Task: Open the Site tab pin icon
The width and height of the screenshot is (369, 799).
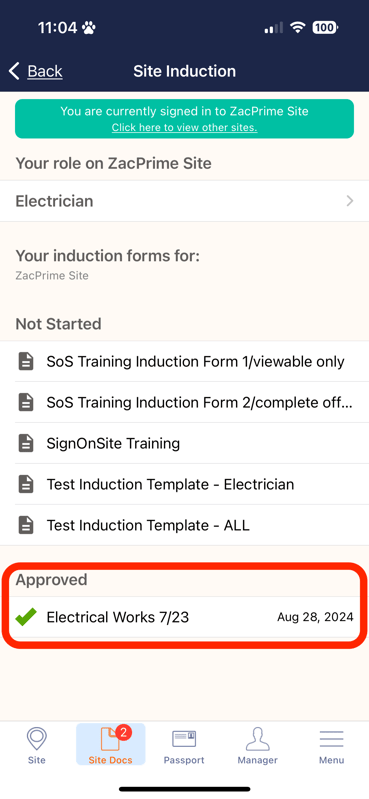Action: 37,739
